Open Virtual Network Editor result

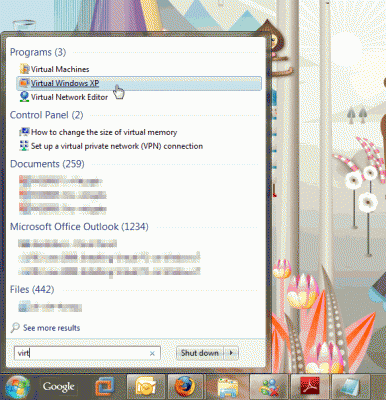coord(69,97)
